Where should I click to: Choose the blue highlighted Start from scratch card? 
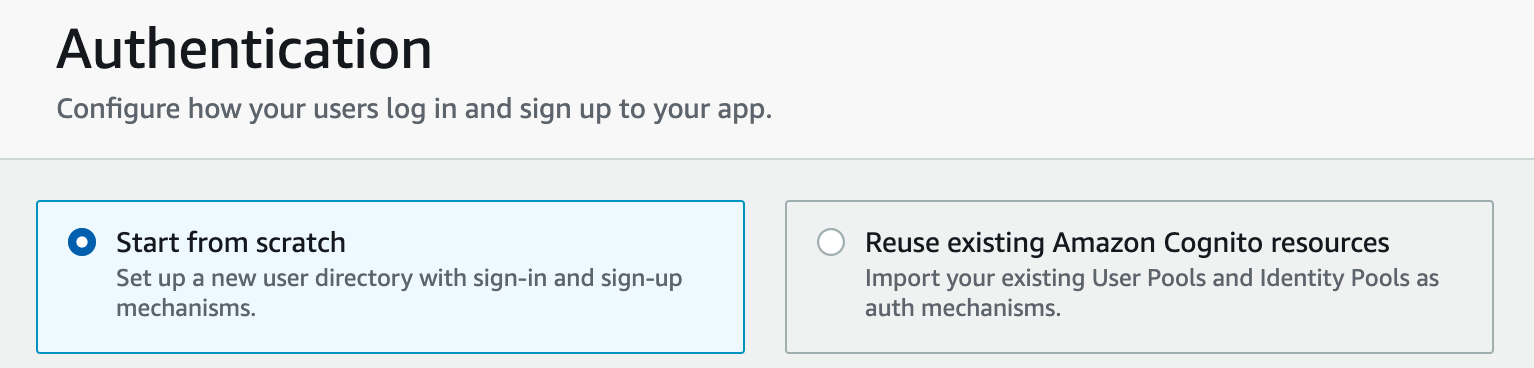(x=390, y=277)
